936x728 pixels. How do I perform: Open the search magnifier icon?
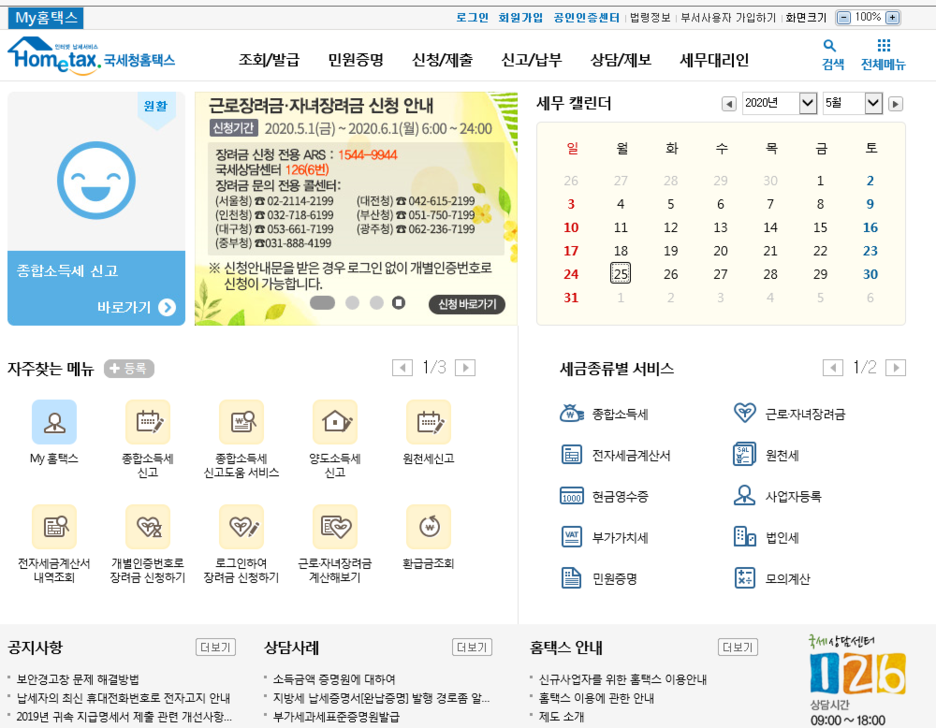pos(830,45)
